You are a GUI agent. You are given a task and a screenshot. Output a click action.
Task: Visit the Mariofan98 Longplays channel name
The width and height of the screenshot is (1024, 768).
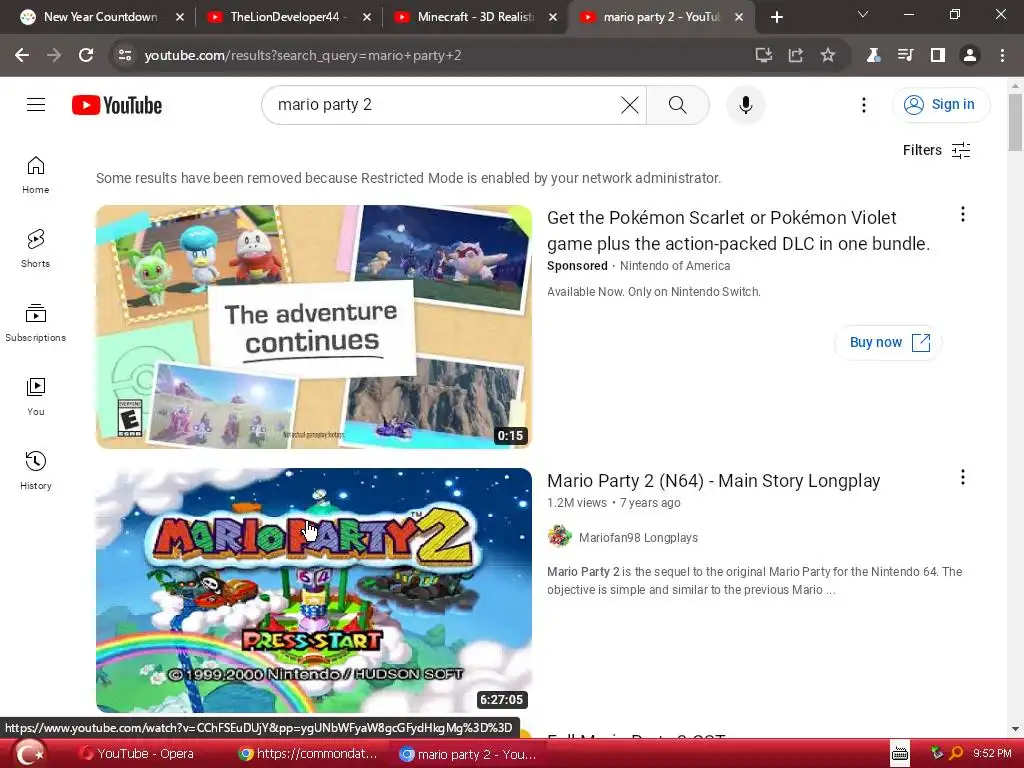(638, 537)
